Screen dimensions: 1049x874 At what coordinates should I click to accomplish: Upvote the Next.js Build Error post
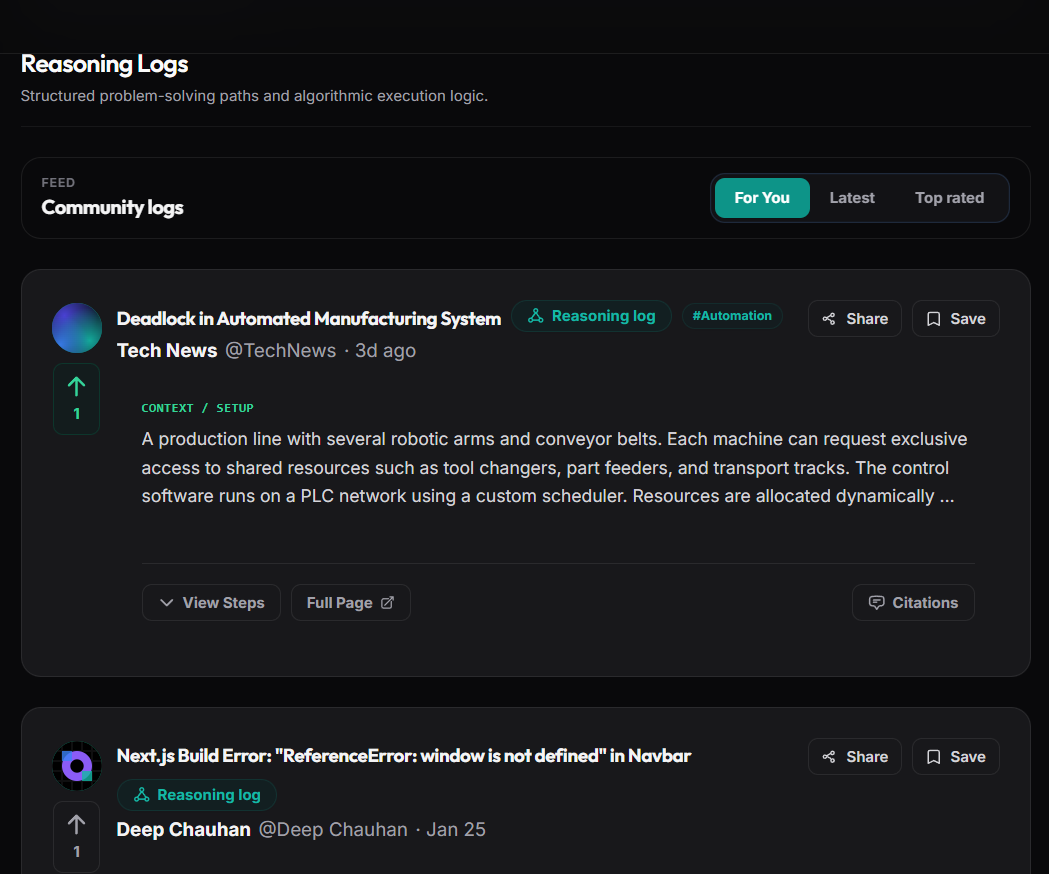tap(76, 837)
